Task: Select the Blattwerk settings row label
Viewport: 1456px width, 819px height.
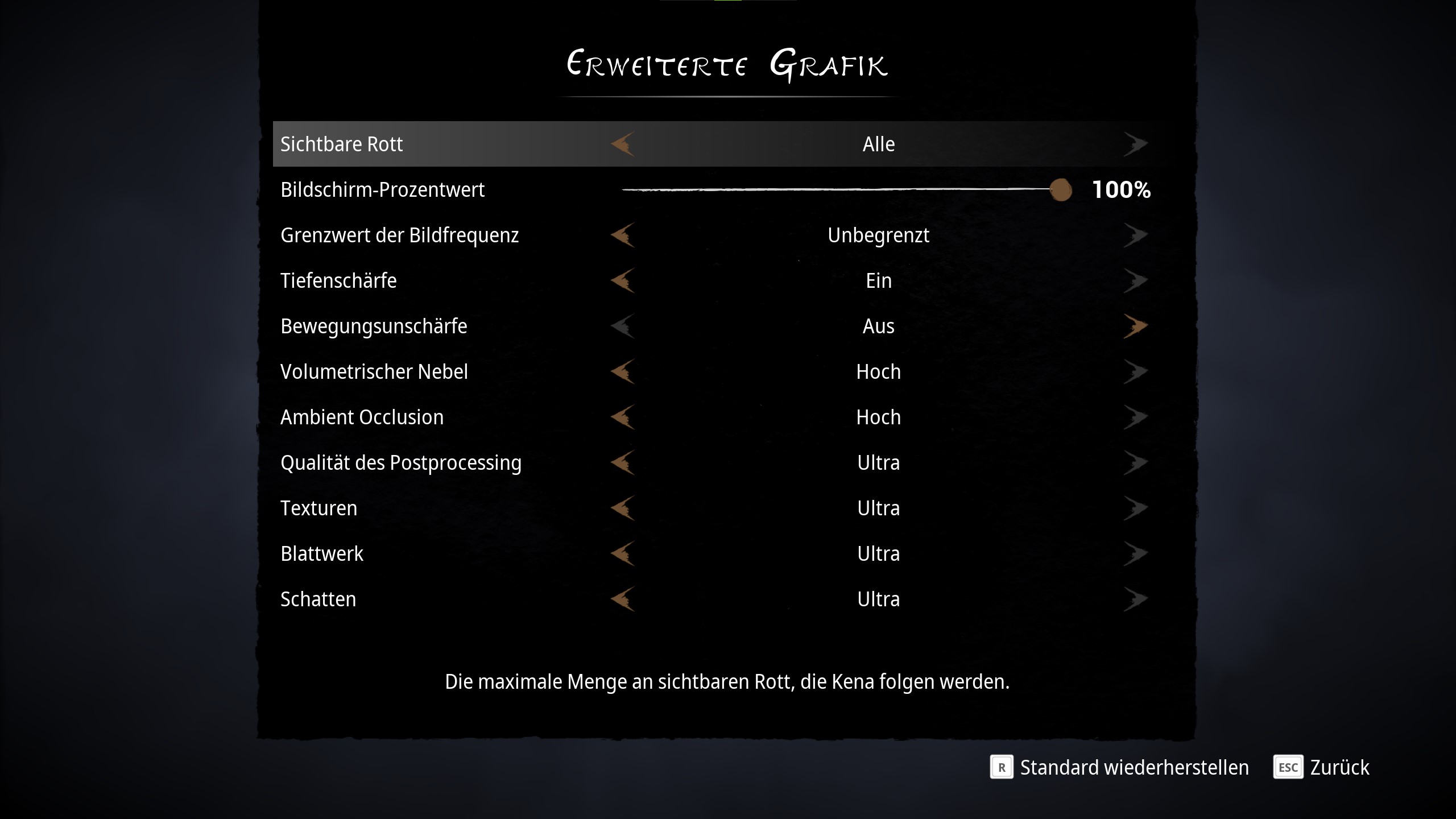Action: (x=322, y=553)
